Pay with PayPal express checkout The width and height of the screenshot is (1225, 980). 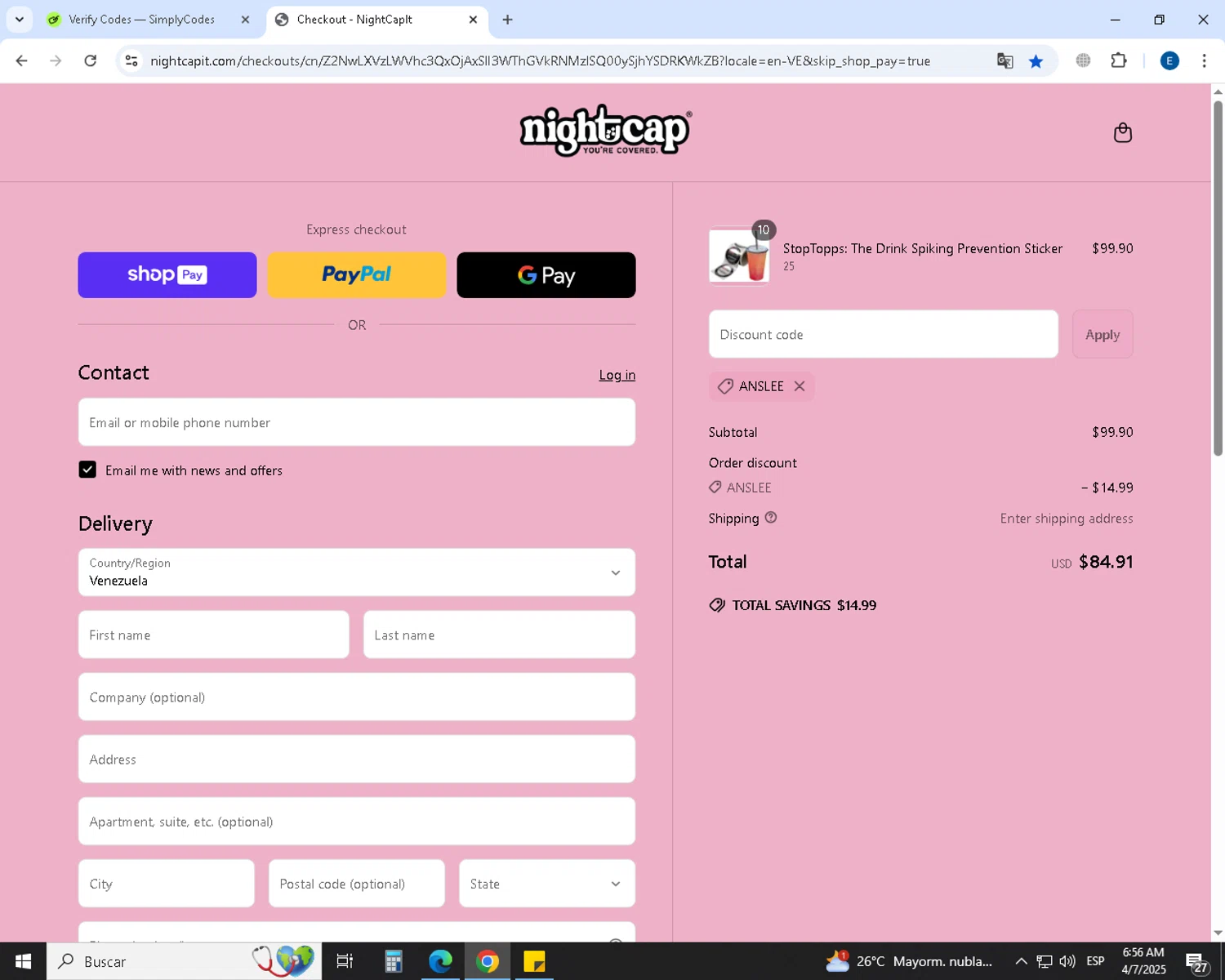click(357, 275)
